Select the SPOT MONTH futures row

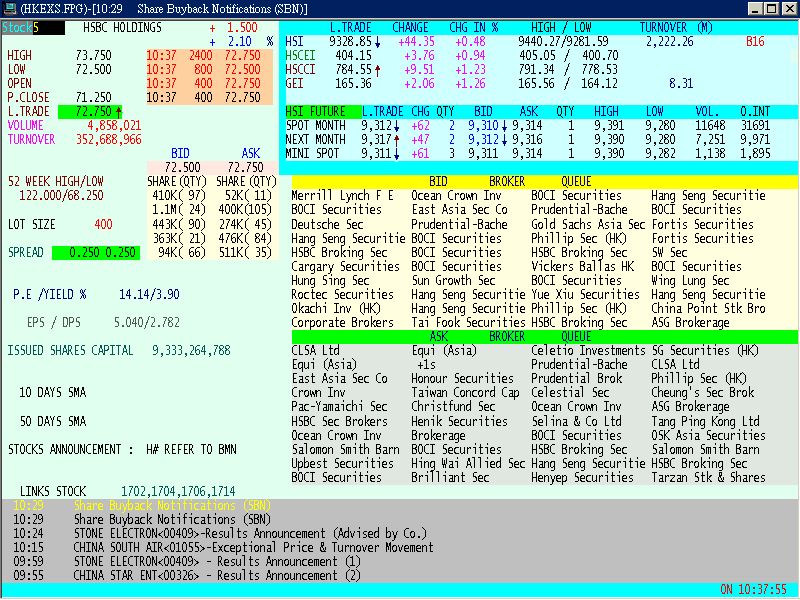[x=528, y=126]
